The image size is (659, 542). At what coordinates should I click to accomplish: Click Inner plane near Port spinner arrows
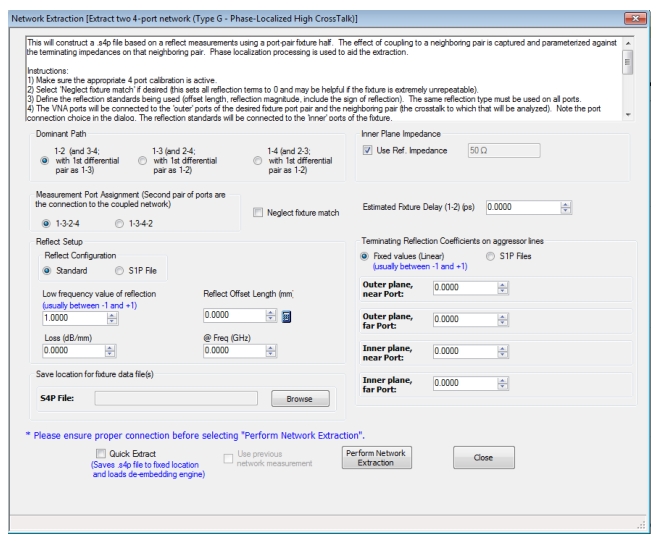pyautogui.click(x=503, y=351)
